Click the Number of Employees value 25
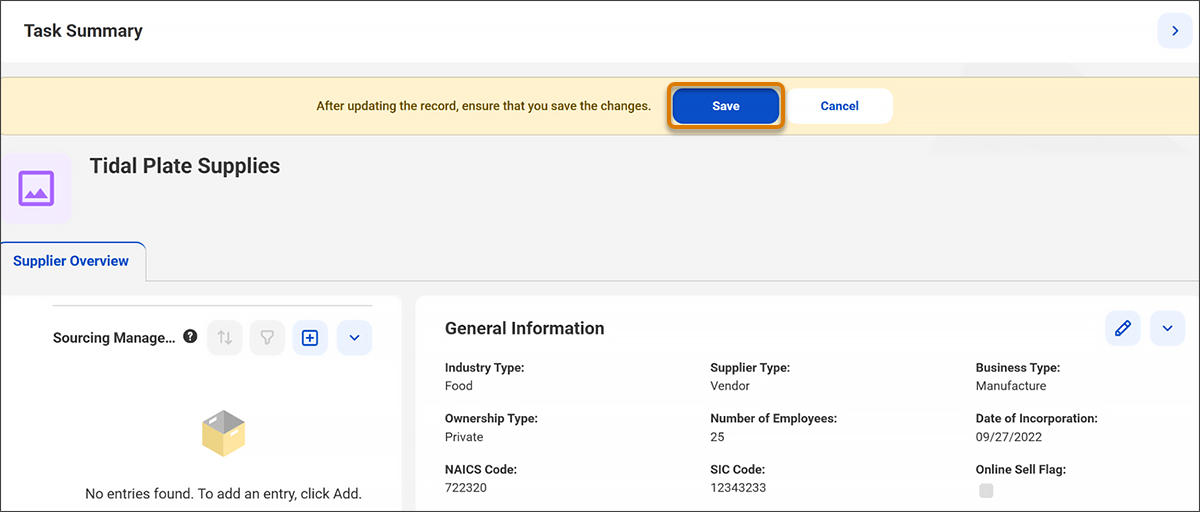Screen dimensions: 1200x512 click(x=717, y=437)
